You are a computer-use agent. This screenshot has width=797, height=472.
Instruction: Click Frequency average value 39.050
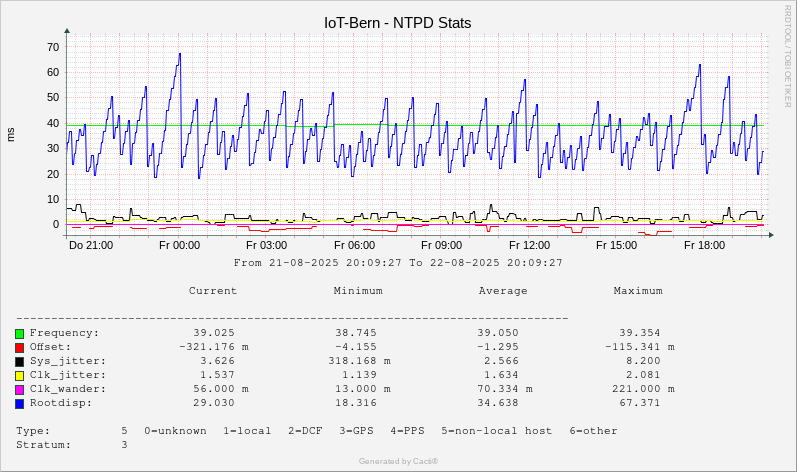[498, 333]
